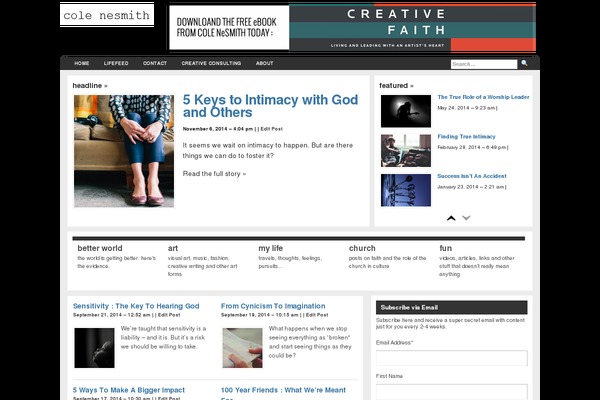Click the First Name input field
600x400 pixels.
pyautogui.click(x=452, y=392)
